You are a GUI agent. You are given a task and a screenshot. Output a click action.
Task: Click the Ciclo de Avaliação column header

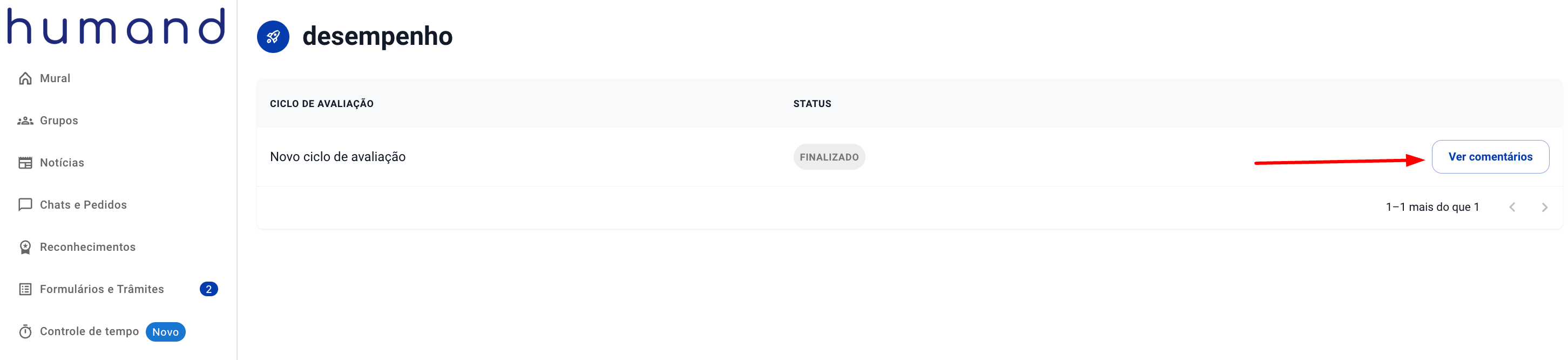[x=321, y=104]
